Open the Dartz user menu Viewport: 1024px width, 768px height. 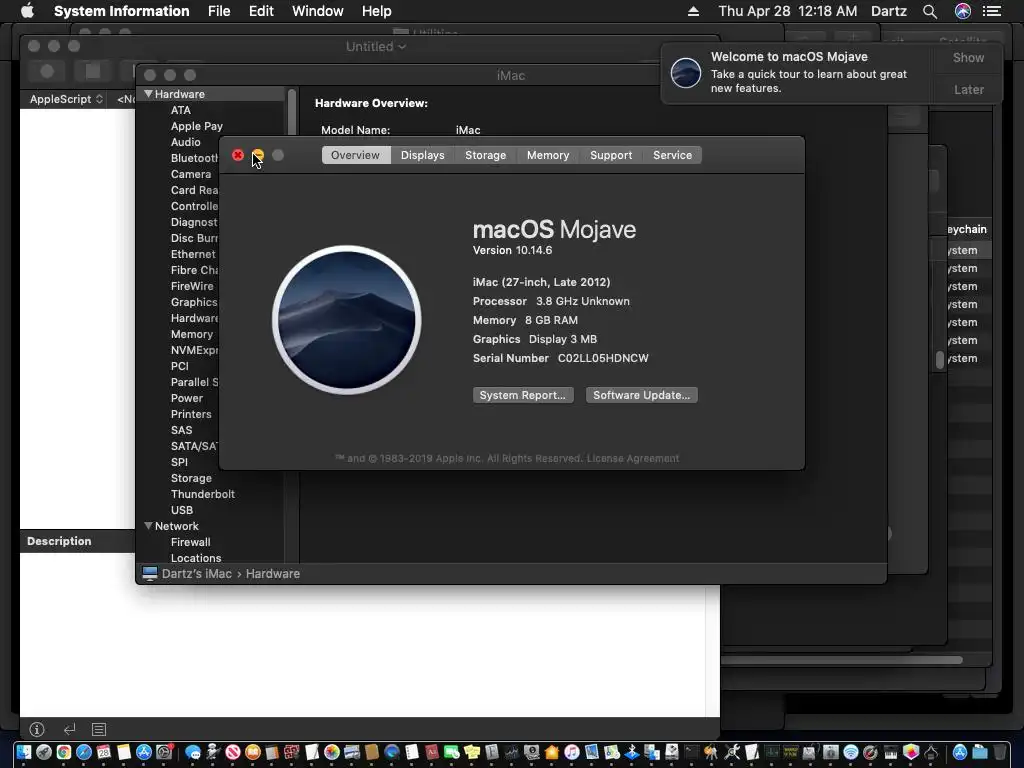[x=889, y=11]
